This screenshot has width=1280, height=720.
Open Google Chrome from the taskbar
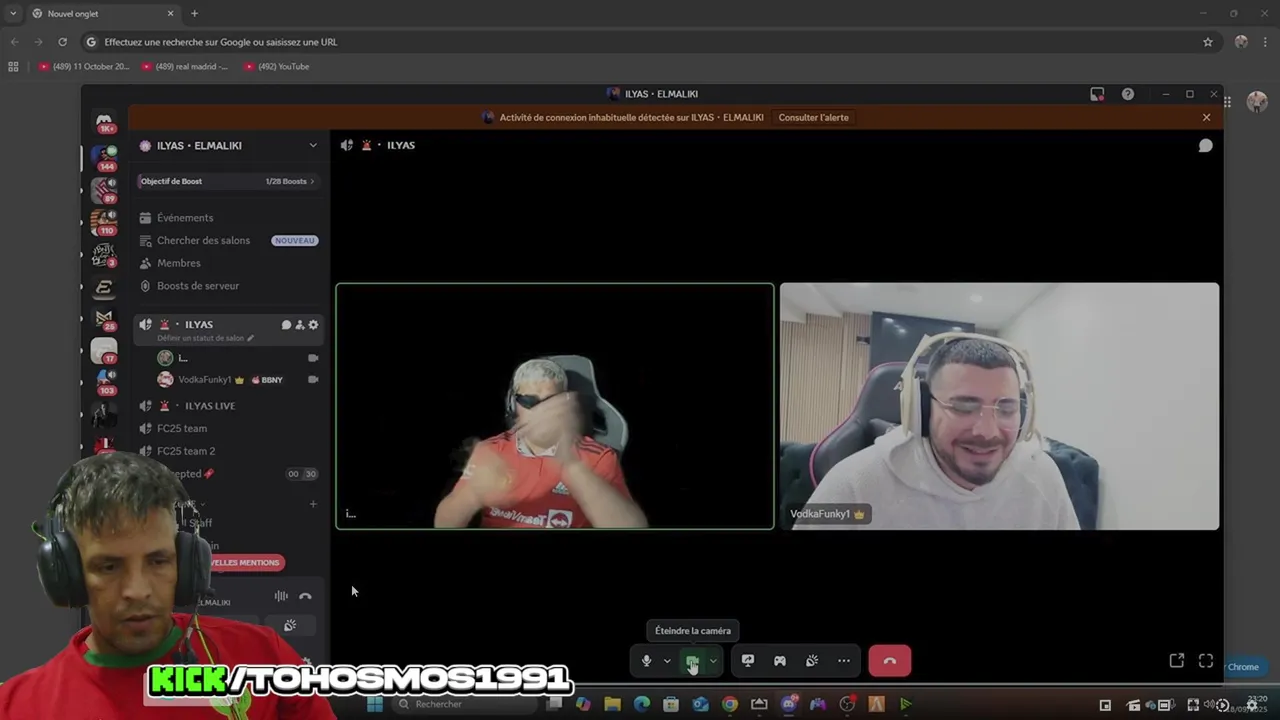(x=730, y=704)
